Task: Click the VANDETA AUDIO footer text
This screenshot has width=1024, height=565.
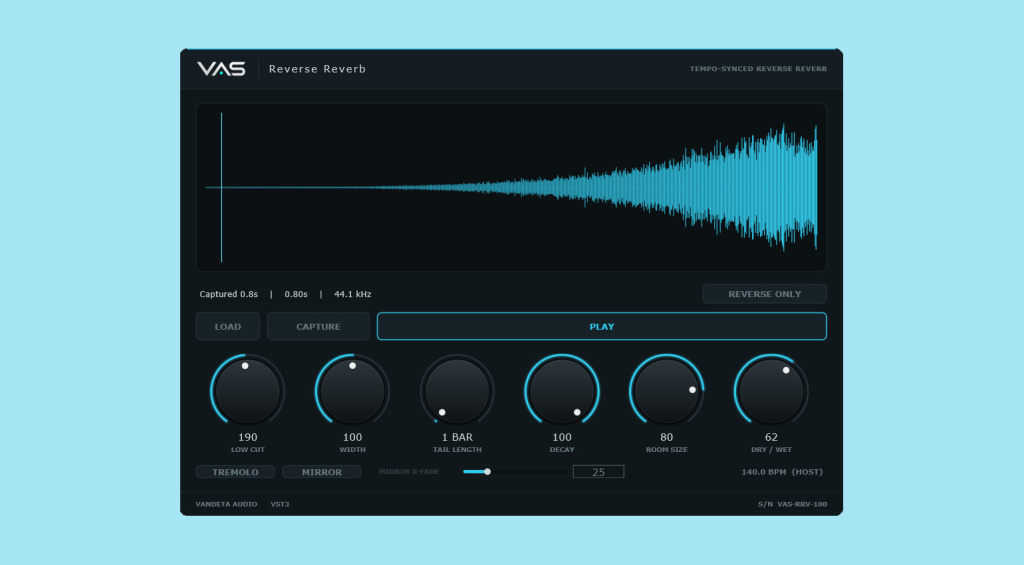Action: pyautogui.click(x=226, y=504)
